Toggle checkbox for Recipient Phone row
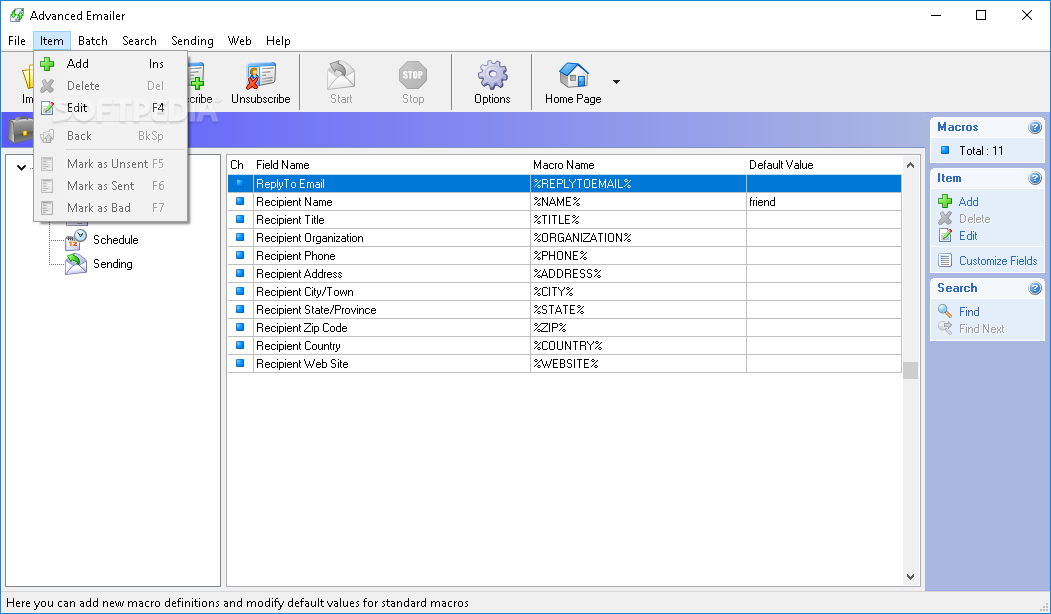The height and width of the screenshot is (614, 1051). (239, 255)
